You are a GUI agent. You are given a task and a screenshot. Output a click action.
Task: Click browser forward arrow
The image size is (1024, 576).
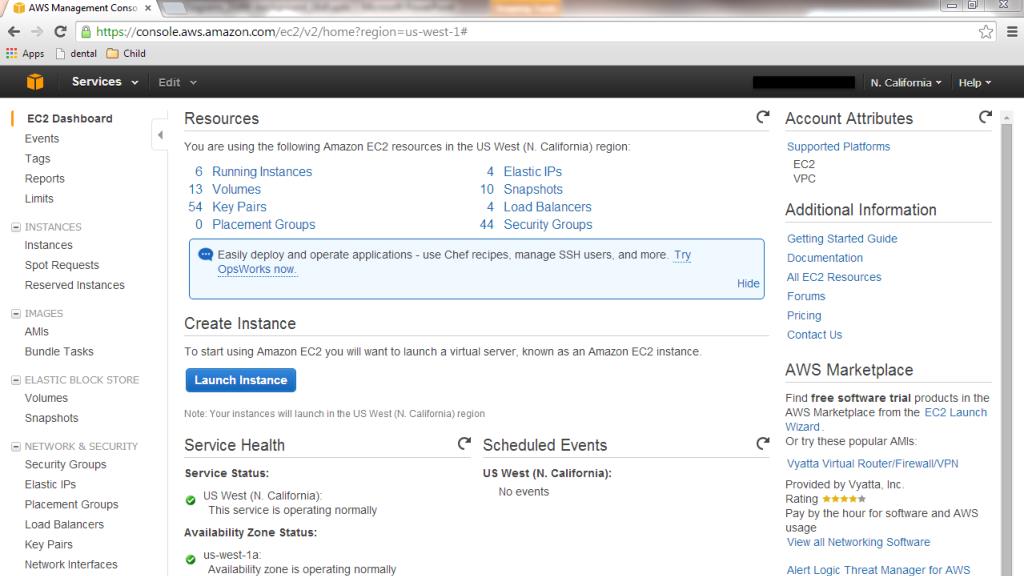click(x=37, y=31)
